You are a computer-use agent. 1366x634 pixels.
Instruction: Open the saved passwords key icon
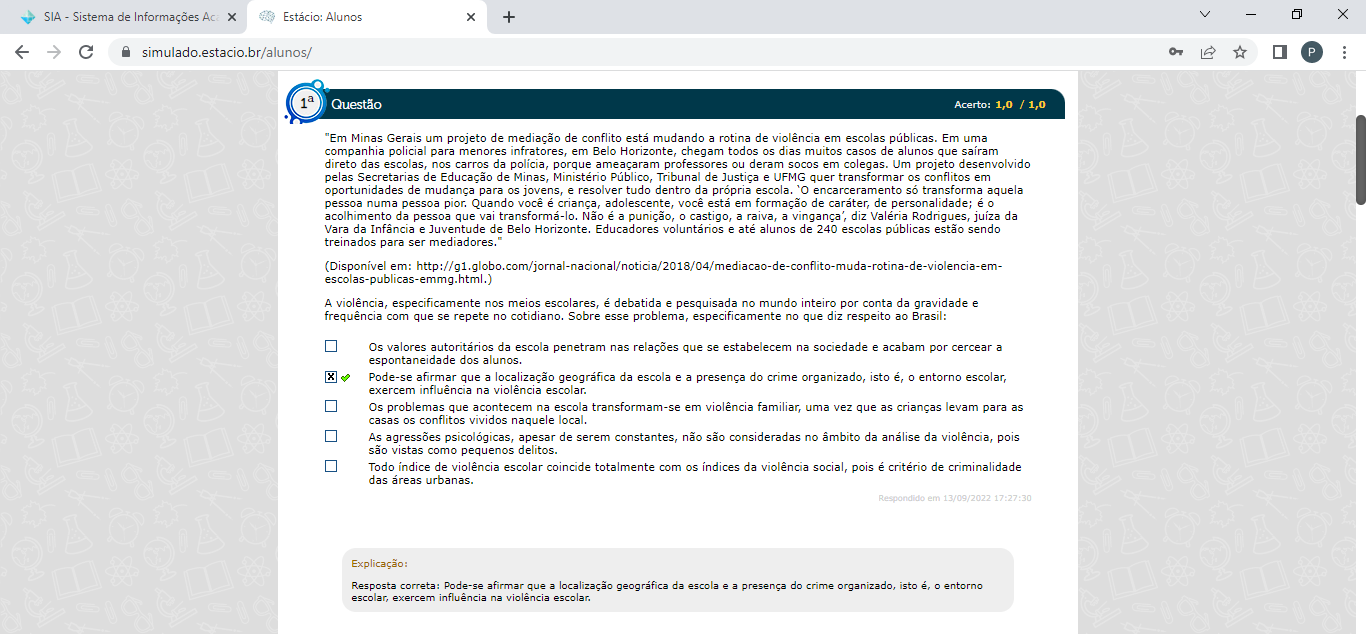1176,52
